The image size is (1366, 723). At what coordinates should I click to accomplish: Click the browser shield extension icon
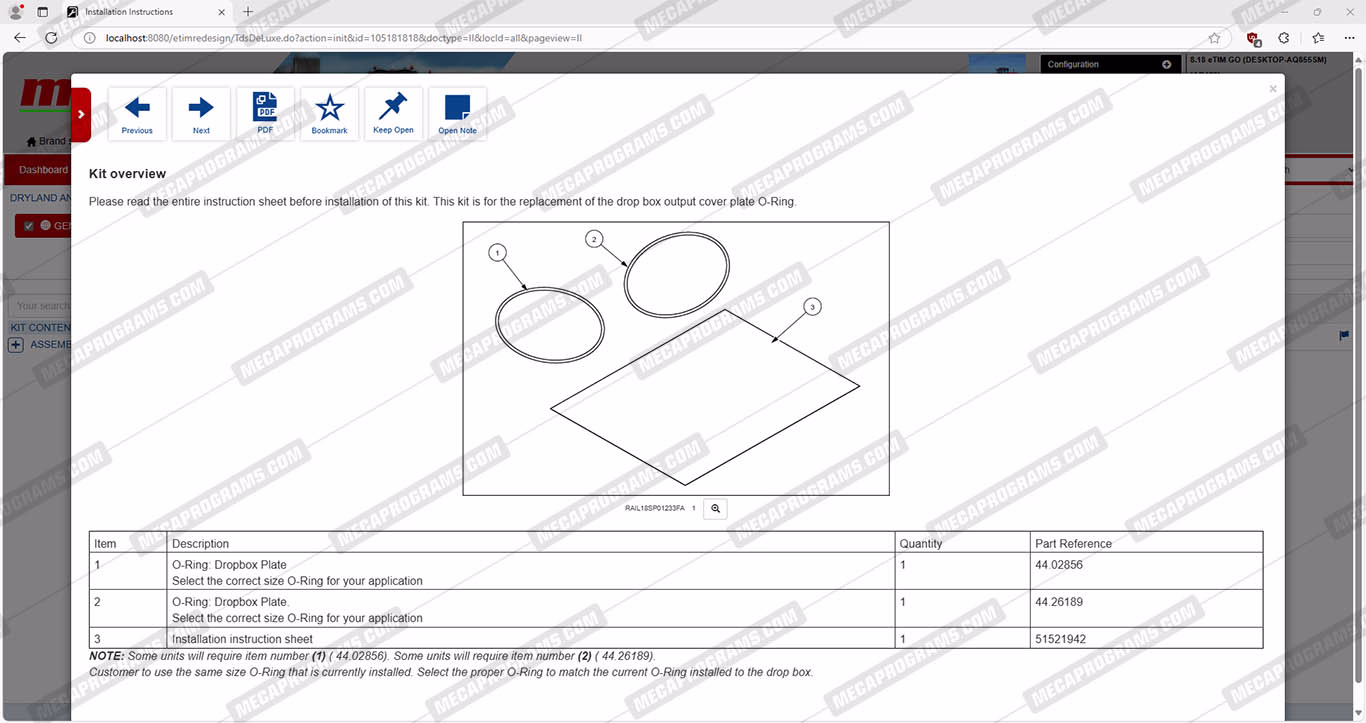[1252, 38]
